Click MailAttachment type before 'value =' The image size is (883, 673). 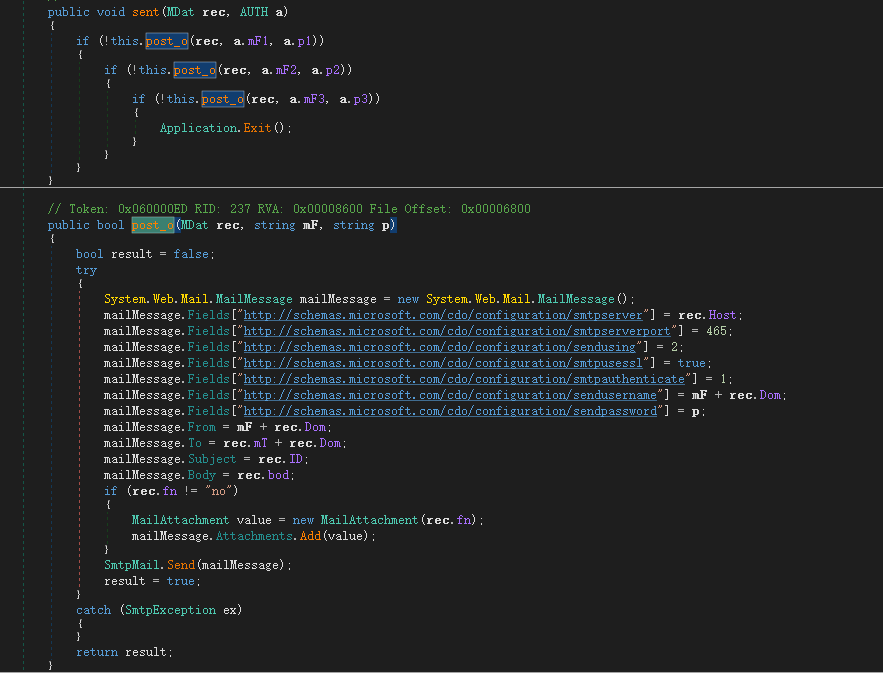click(x=180, y=520)
